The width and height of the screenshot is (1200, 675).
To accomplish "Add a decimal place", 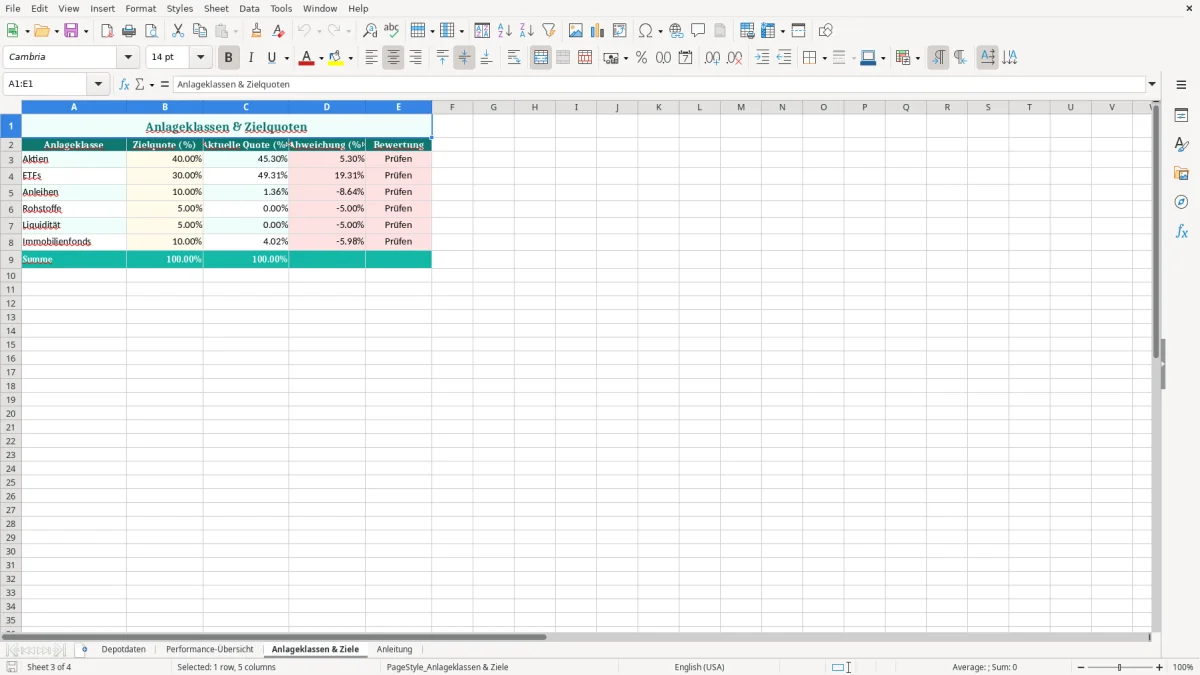I will tap(713, 58).
